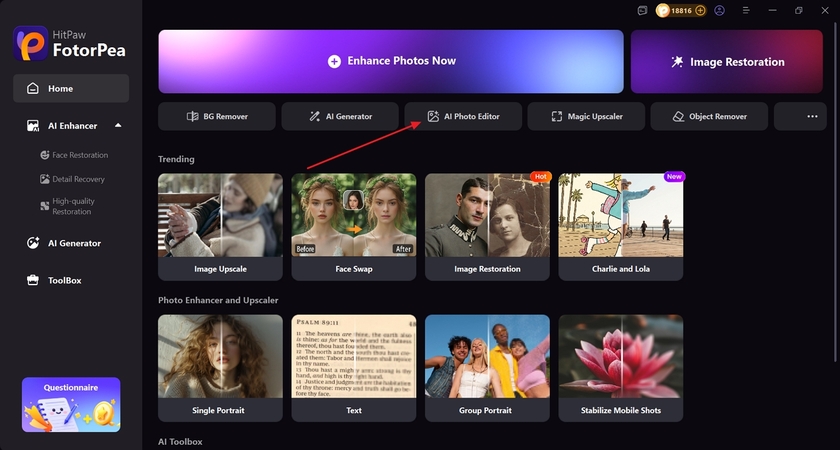Select Face Restoration in the sidebar

tap(74, 155)
